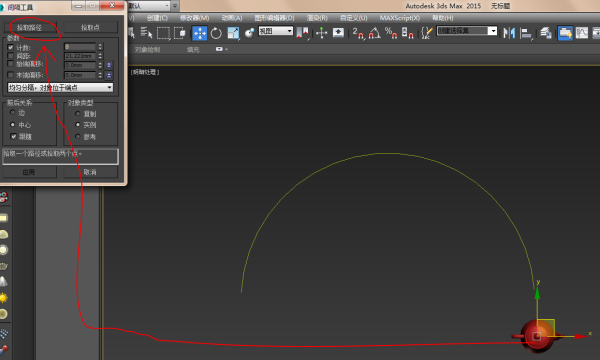Click the 填充 ribbon tab

pos(193,50)
